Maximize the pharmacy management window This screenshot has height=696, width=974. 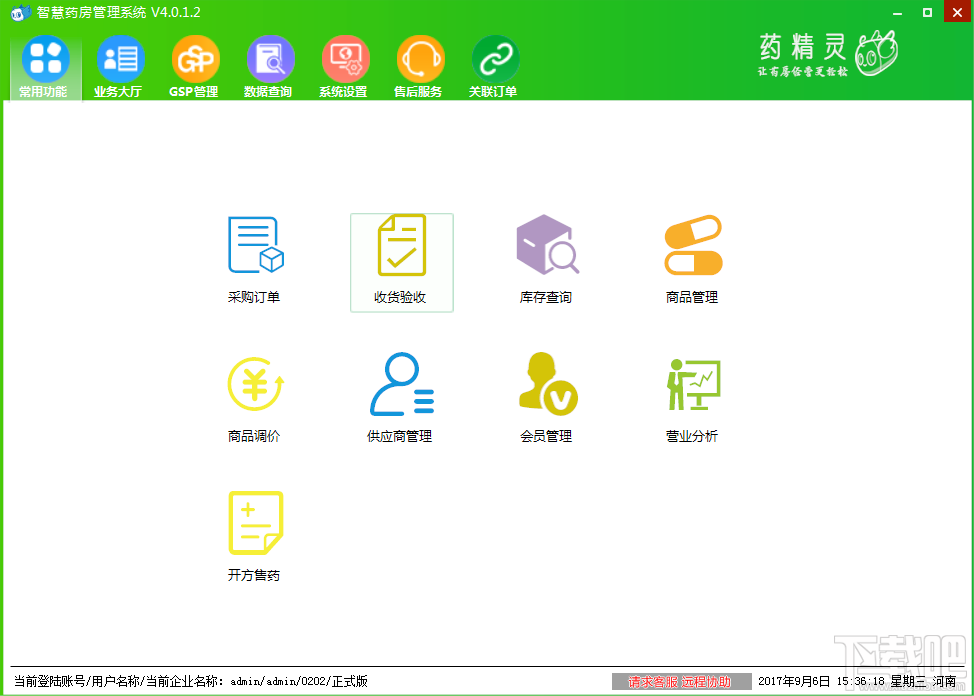pos(927,12)
